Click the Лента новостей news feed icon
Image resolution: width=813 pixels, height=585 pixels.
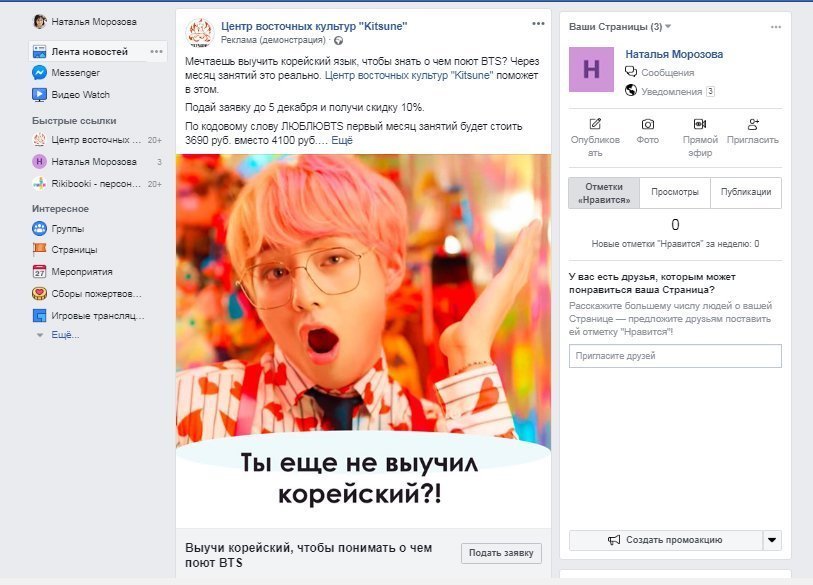pyautogui.click(x=39, y=51)
